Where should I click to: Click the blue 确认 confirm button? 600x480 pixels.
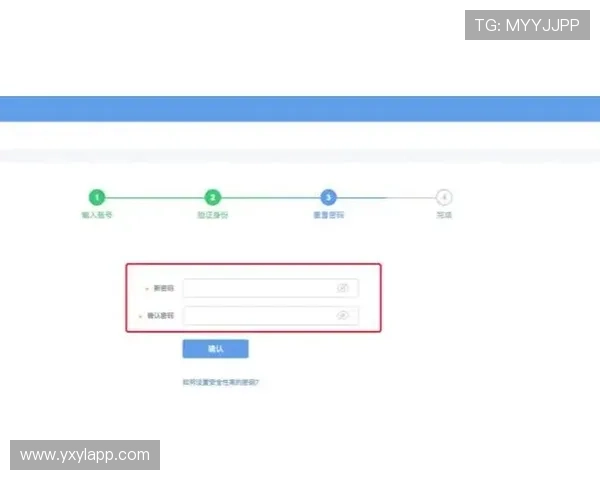click(215, 349)
